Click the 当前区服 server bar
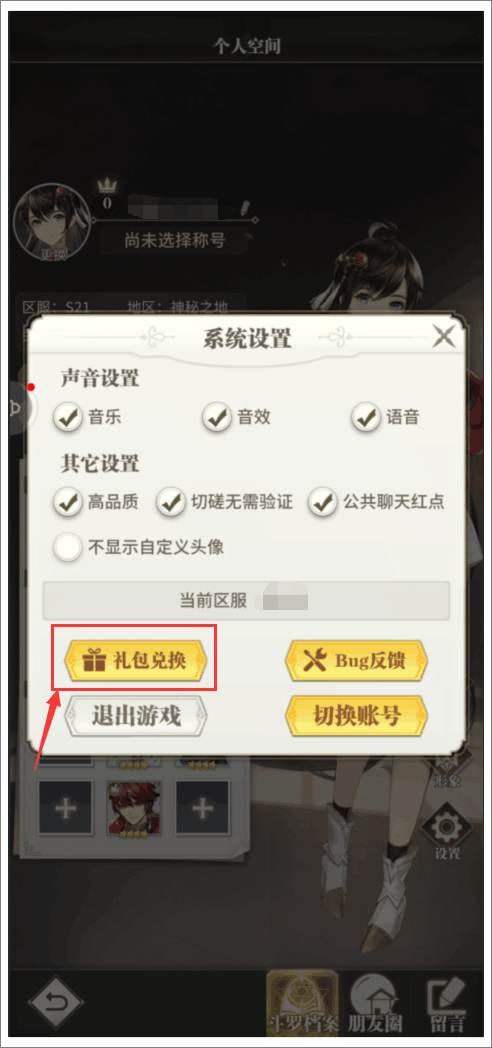Screen dimensions: 492x1048 [x=246, y=600]
